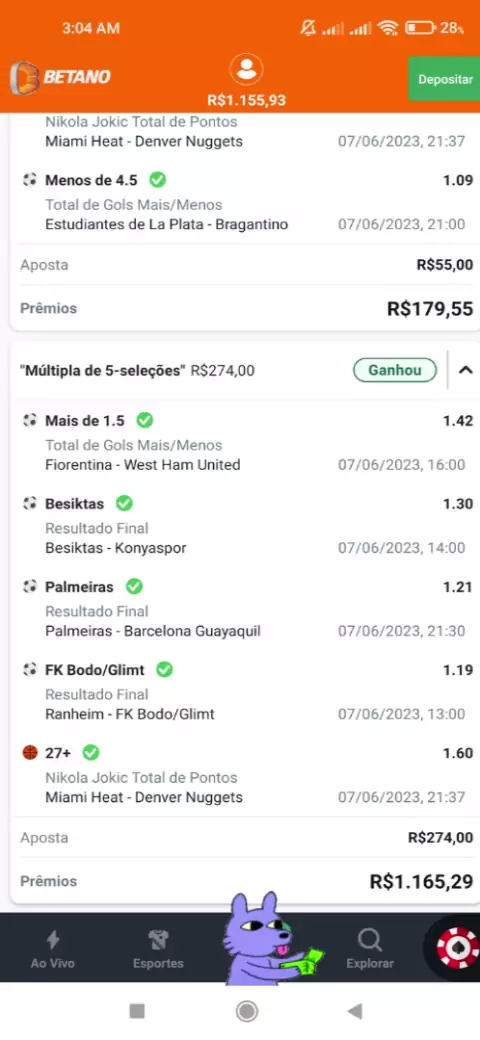Tap the basketball icon beside 27+
This screenshot has height=1040, width=480.
30,753
